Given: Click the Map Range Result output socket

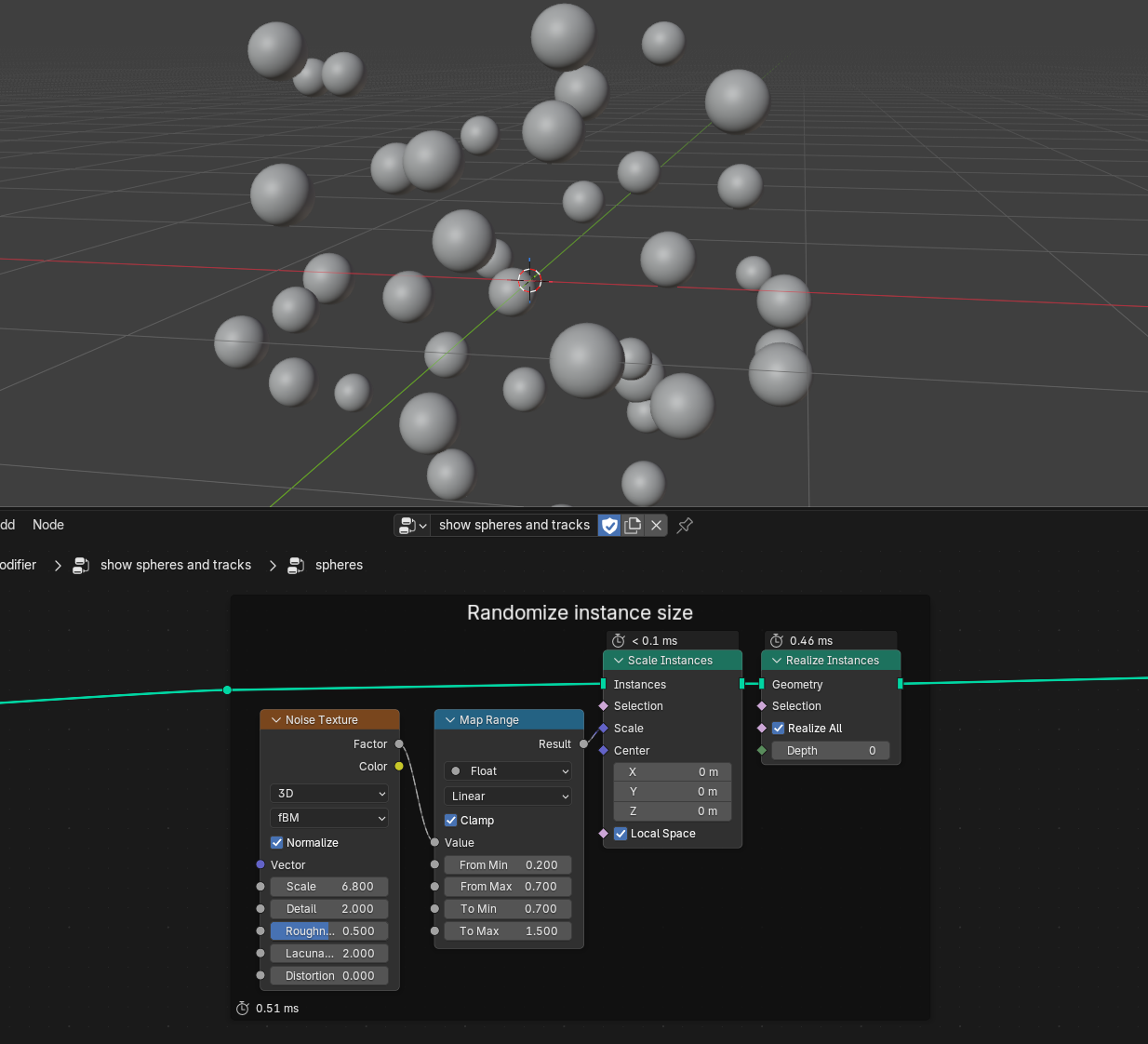Looking at the screenshot, I should pyautogui.click(x=583, y=744).
